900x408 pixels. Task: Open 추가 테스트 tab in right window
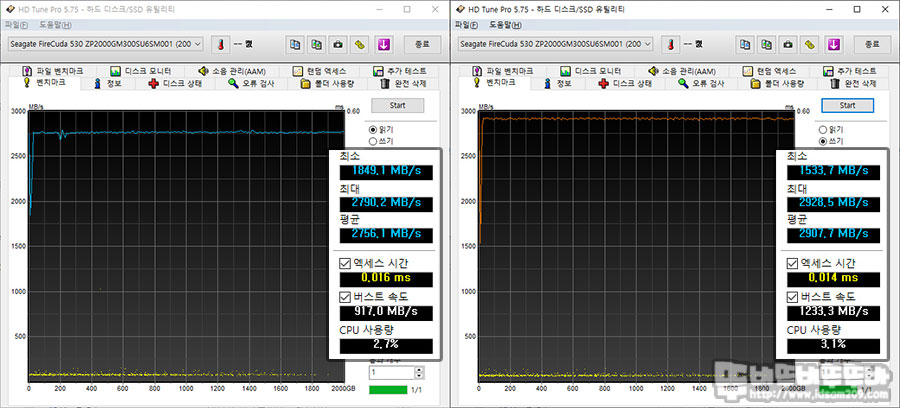point(849,71)
